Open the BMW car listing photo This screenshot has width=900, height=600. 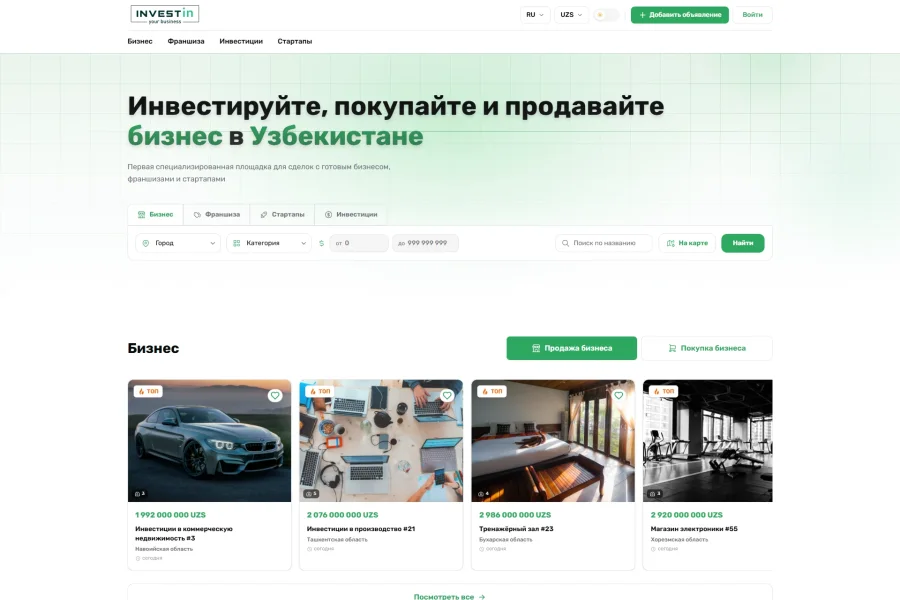coord(210,440)
